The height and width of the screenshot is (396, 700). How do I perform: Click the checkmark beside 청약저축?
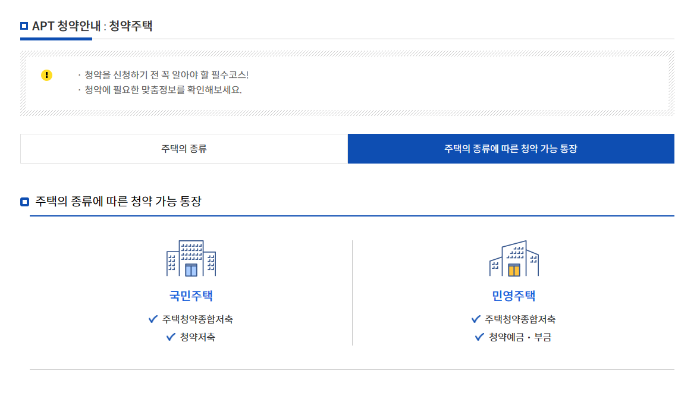(171, 337)
